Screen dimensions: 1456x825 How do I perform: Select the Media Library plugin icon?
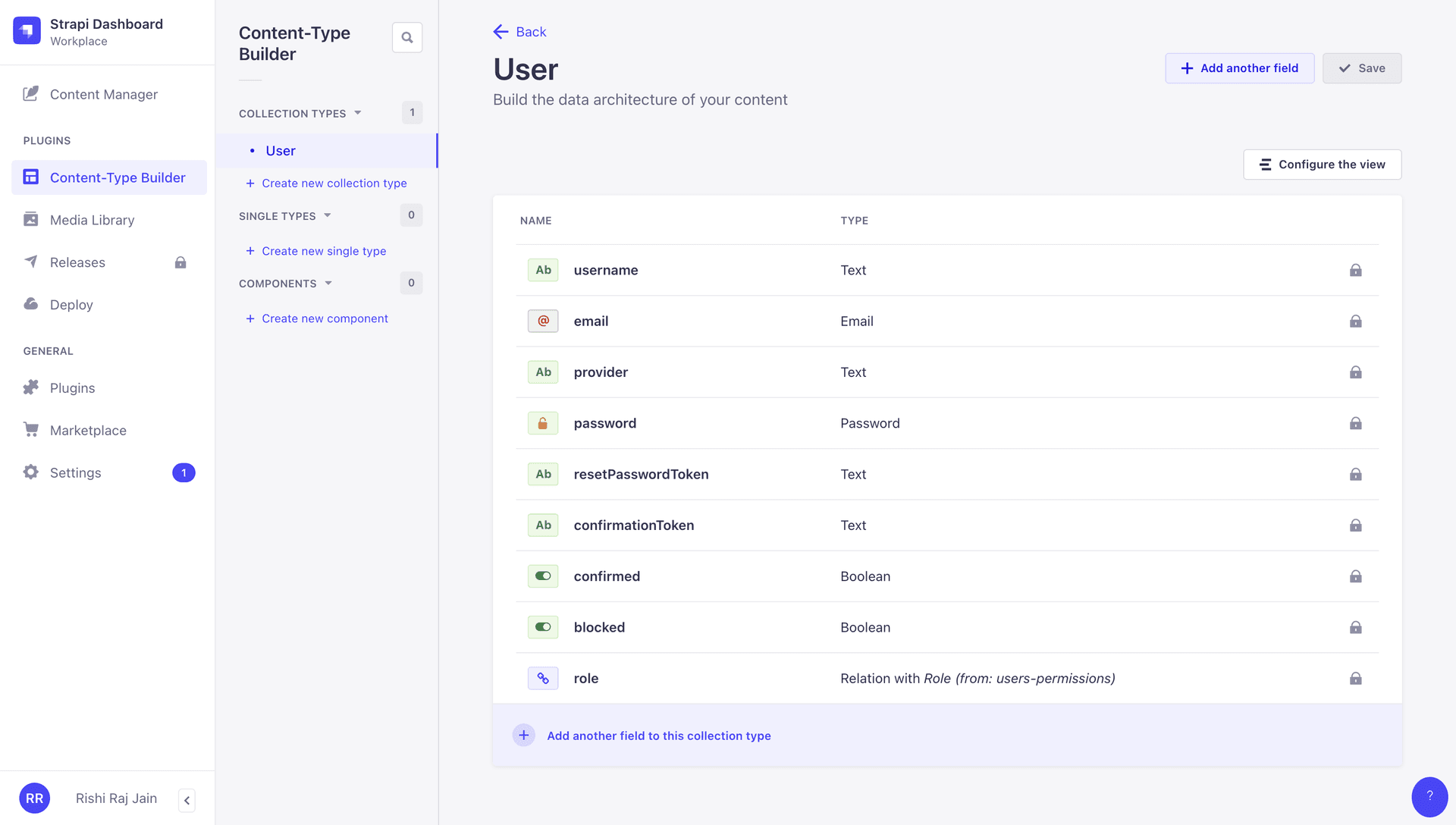30,219
